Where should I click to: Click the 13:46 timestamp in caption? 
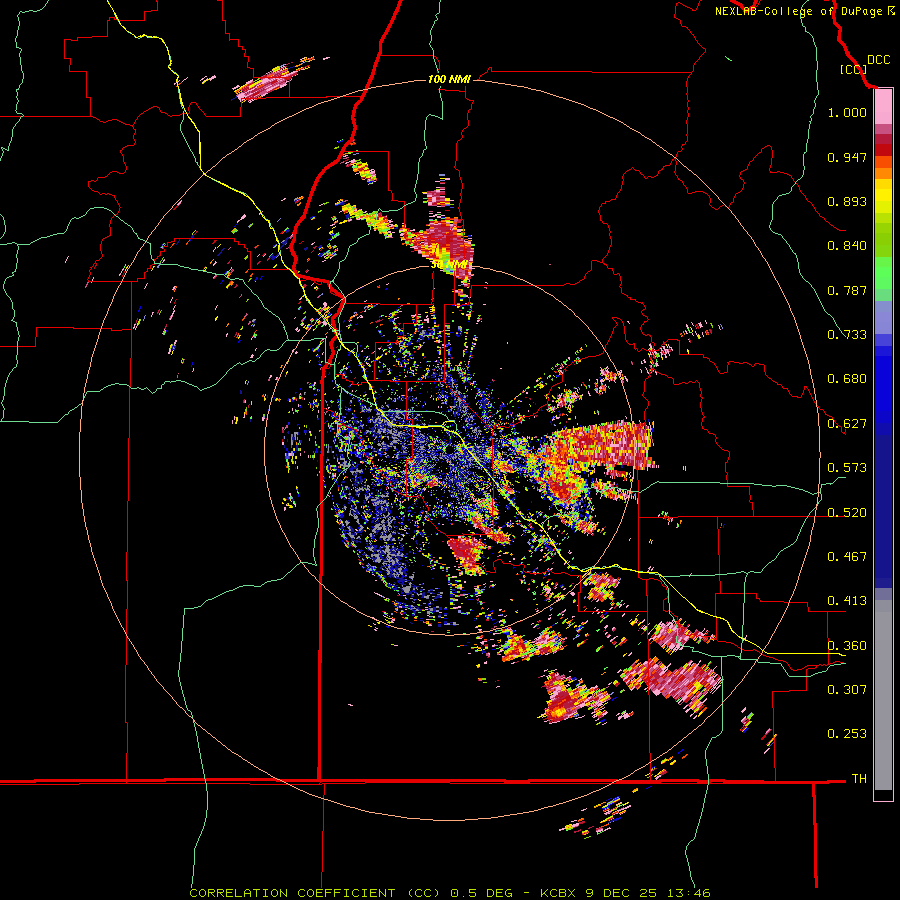(688, 893)
